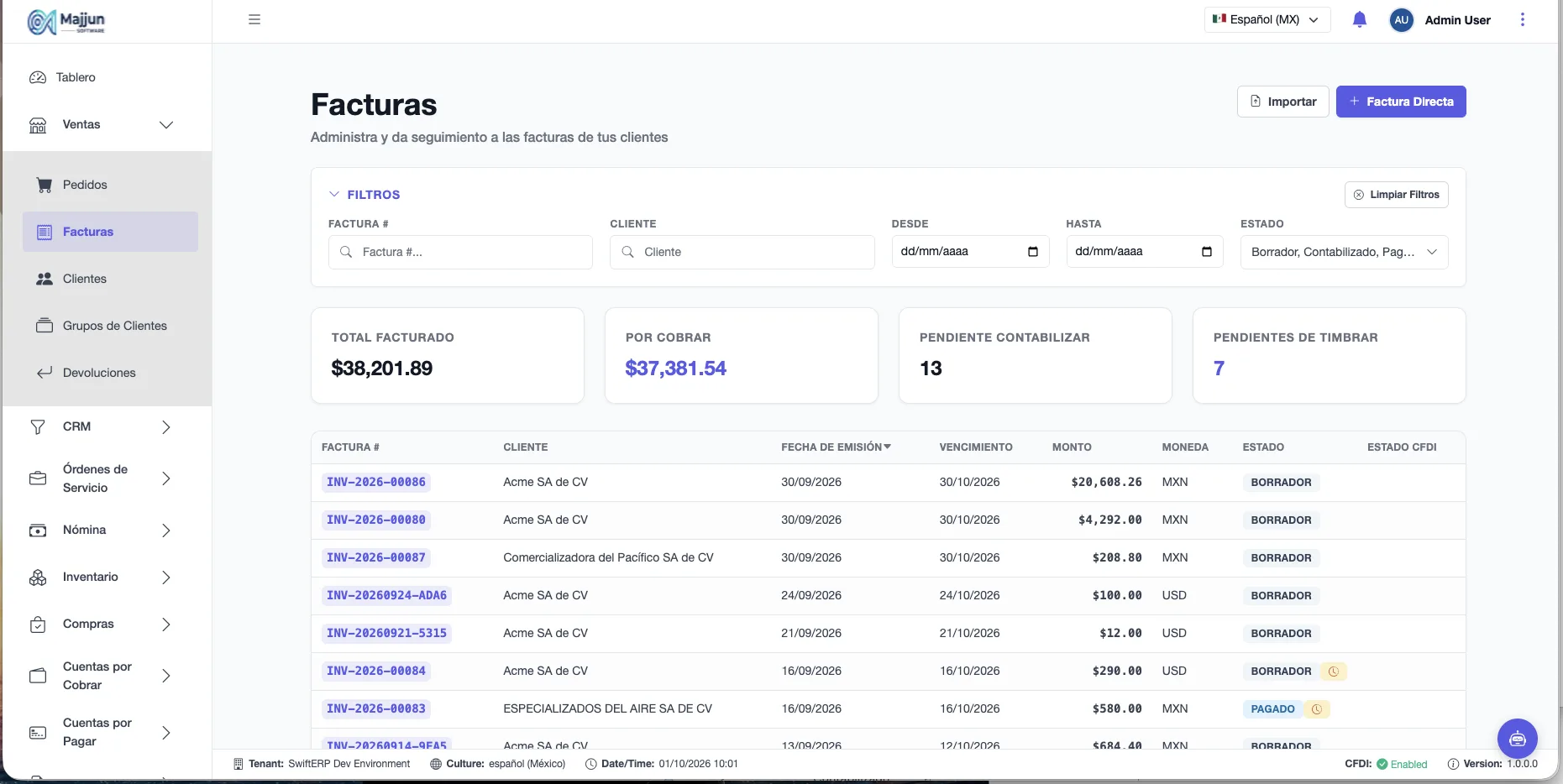Click the Importar button
The width and height of the screenshot is (1563, 784).
click(1282, 102)
